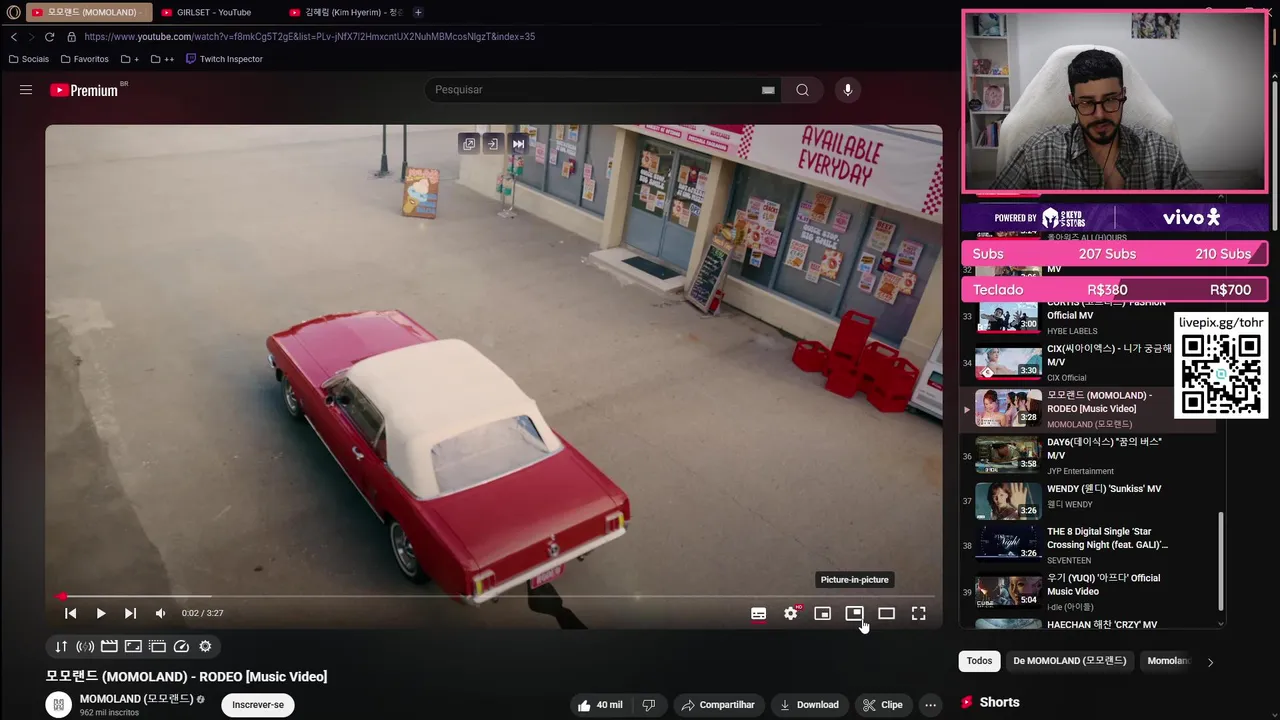Viewport: 1280px width, 720px height.
Task: Toggle subtitles on the player
Action: (758, 613)
